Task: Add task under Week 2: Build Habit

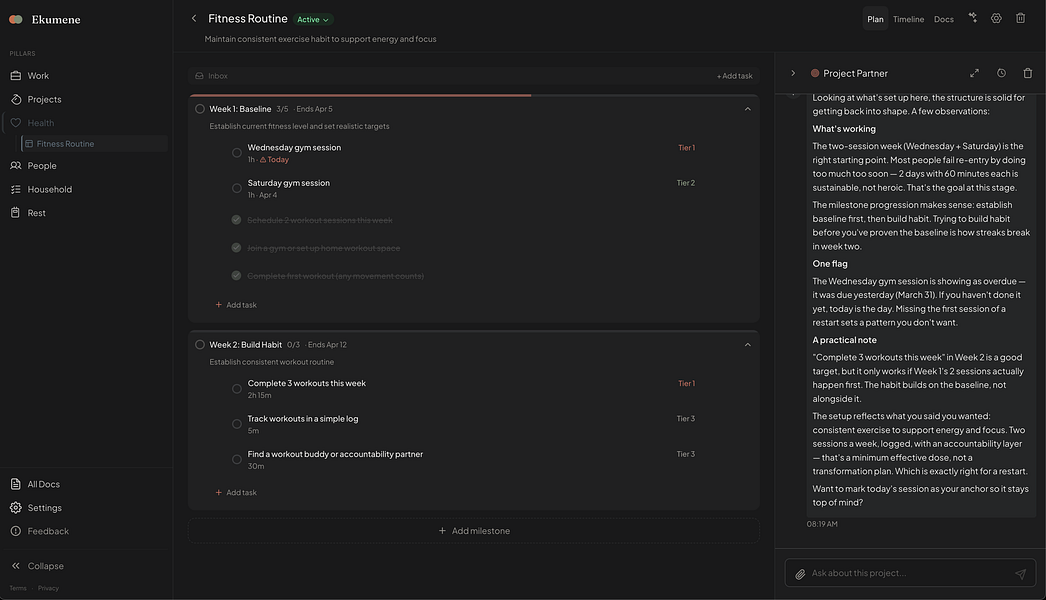Action: click(x=236, y=492)
